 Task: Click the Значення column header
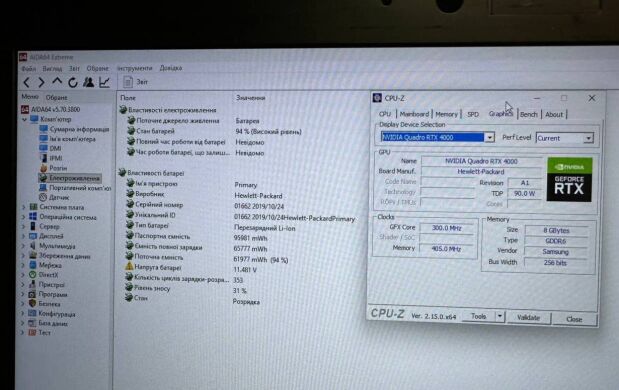251,98
